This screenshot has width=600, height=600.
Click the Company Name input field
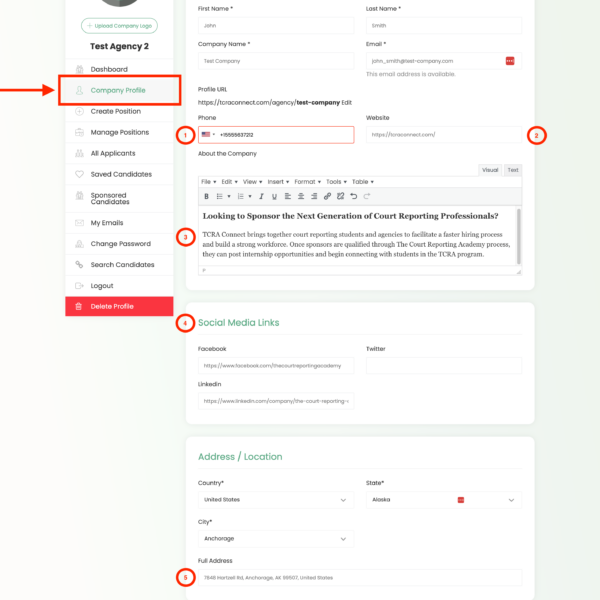coord(276,61)
